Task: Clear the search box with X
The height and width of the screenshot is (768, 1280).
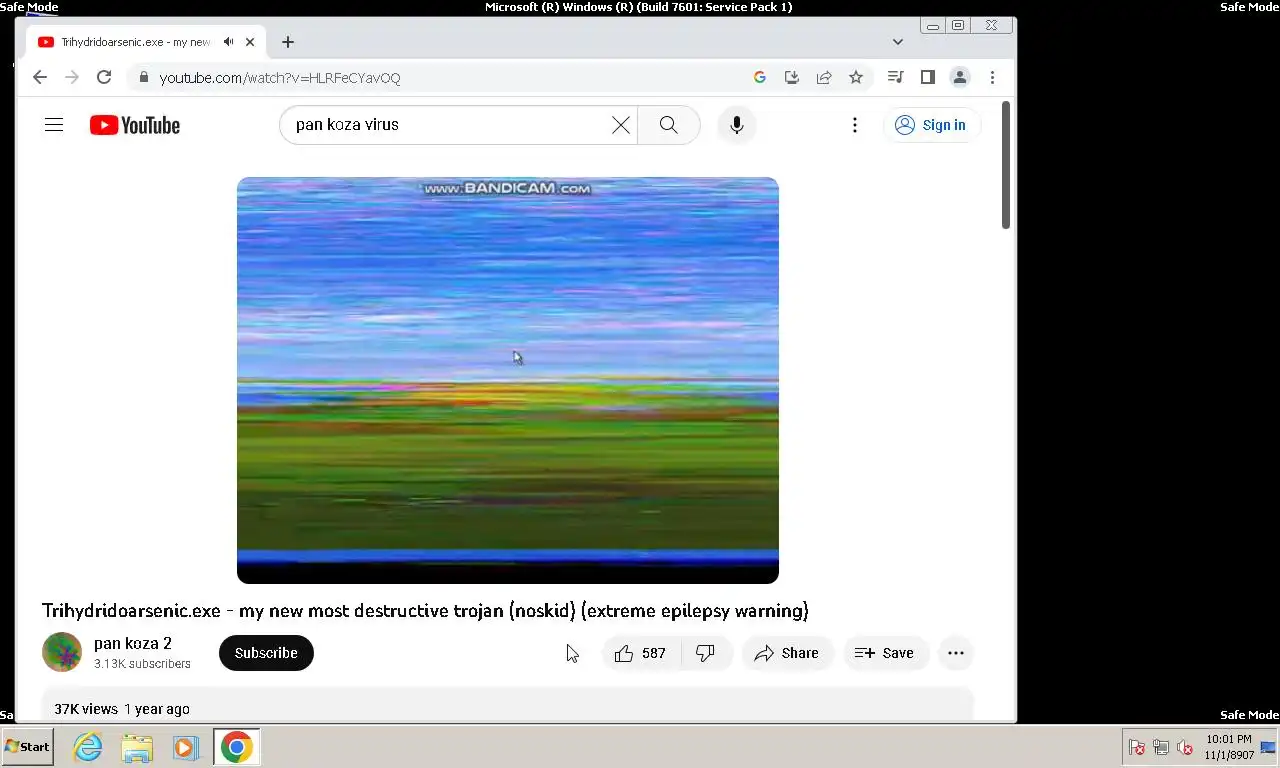Action: click(621, 125)
